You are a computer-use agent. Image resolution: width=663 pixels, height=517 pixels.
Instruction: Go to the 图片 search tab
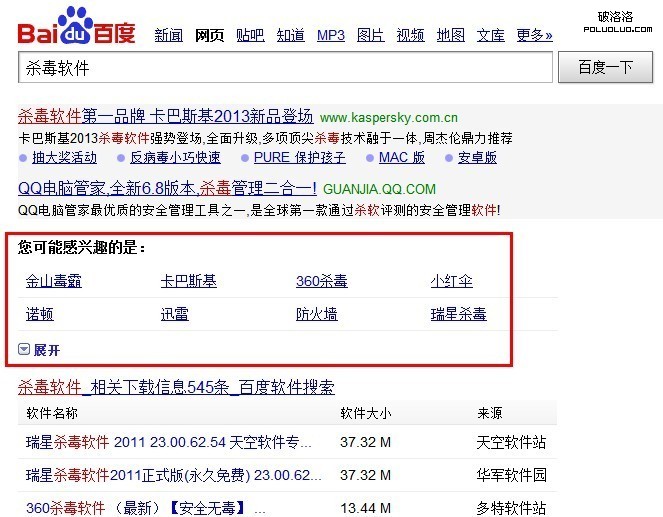tap(370, 35)
